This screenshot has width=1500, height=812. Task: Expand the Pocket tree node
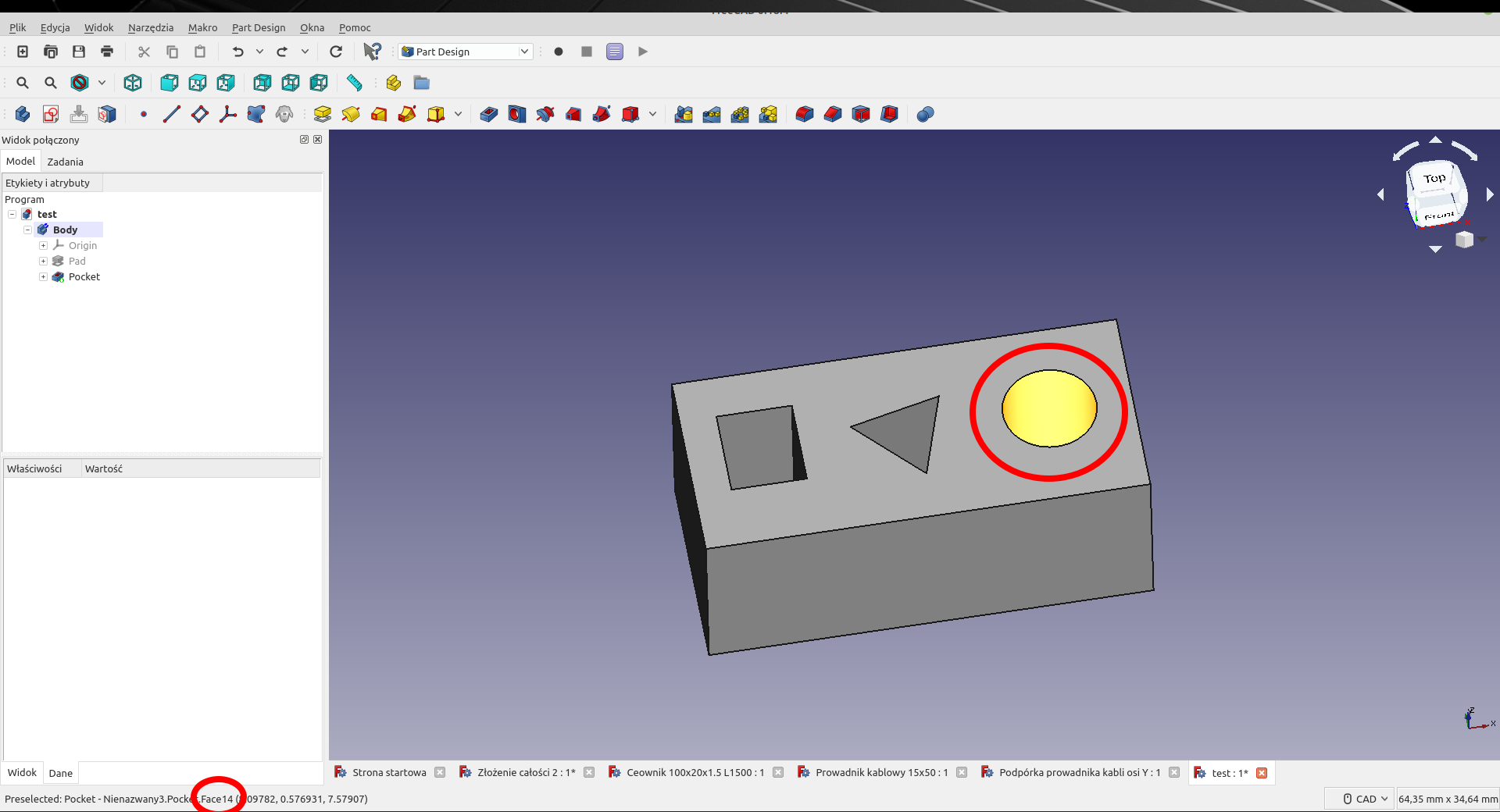tap(43, 276)
